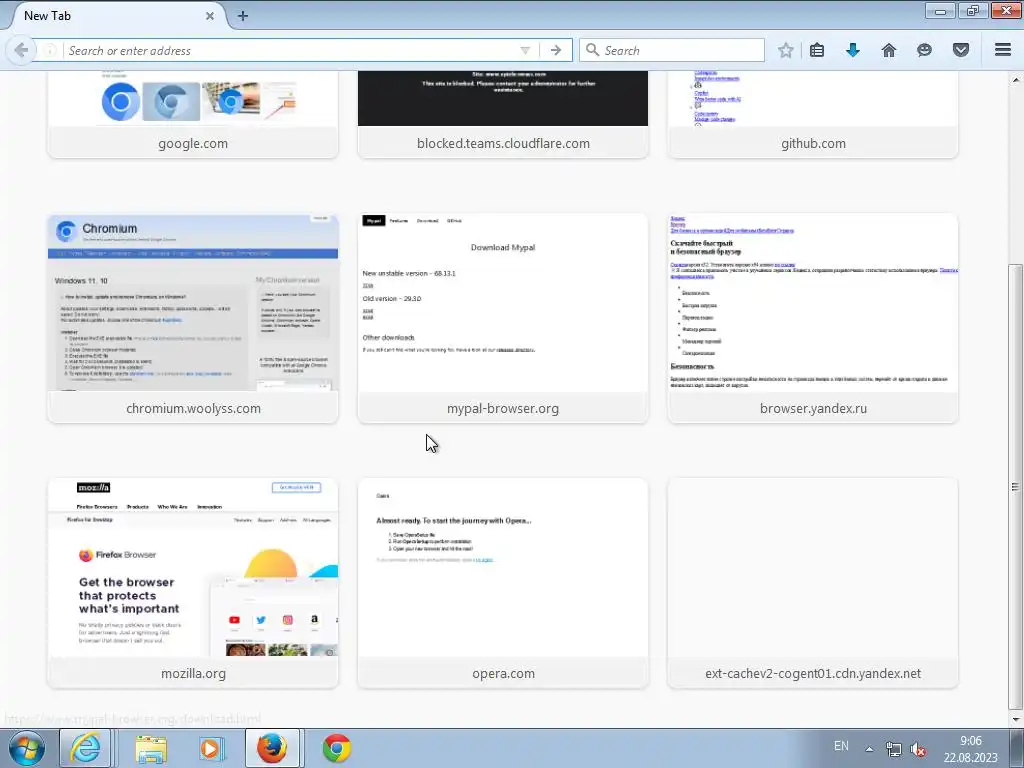Viewport: 1024px width, 768px height.
Task: Open the chromium.woolyss.com thumbnail
Action: click(x=193, y=303)
